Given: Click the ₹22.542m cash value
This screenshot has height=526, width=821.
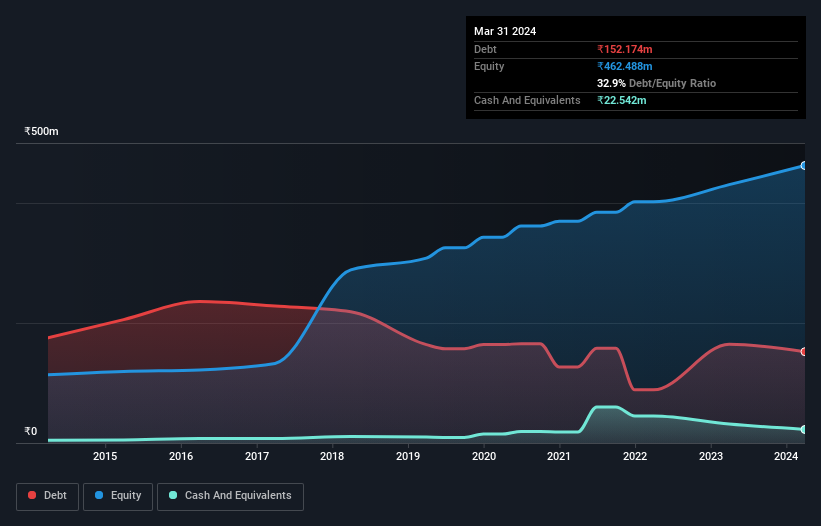Looking at the screenshot, I should coord(622,100).
